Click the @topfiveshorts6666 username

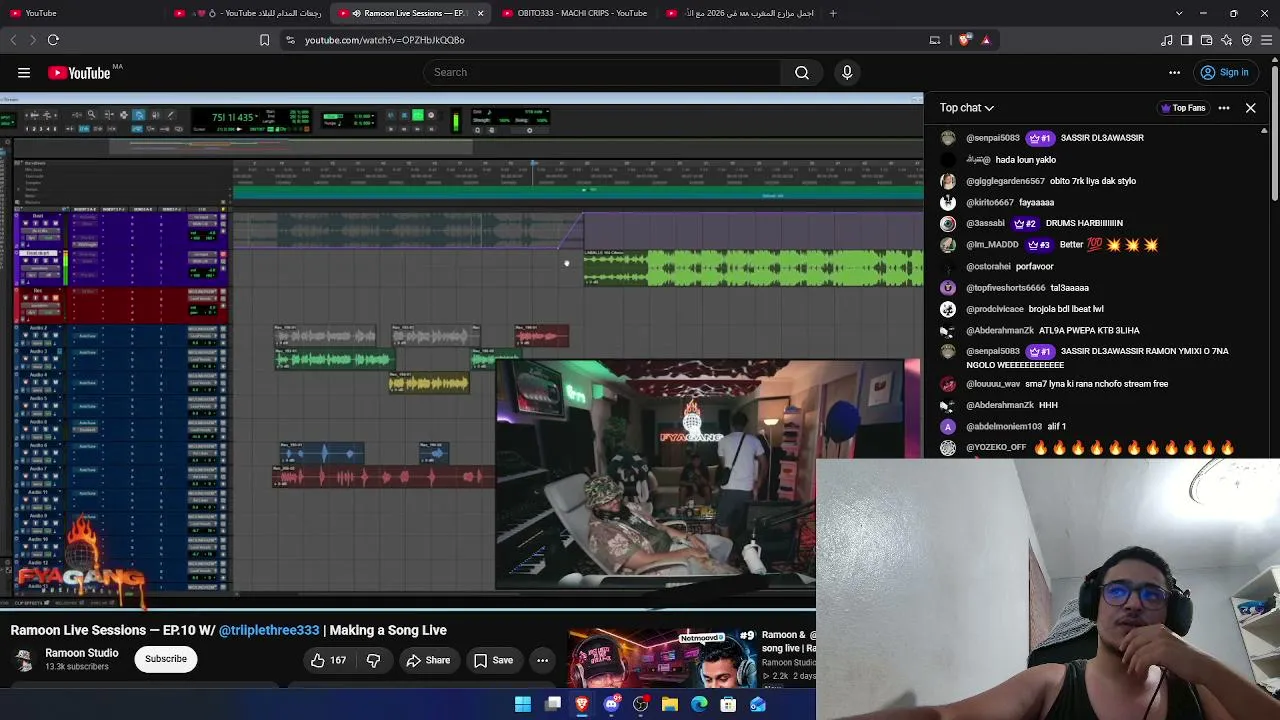(x=1006, y=288)
